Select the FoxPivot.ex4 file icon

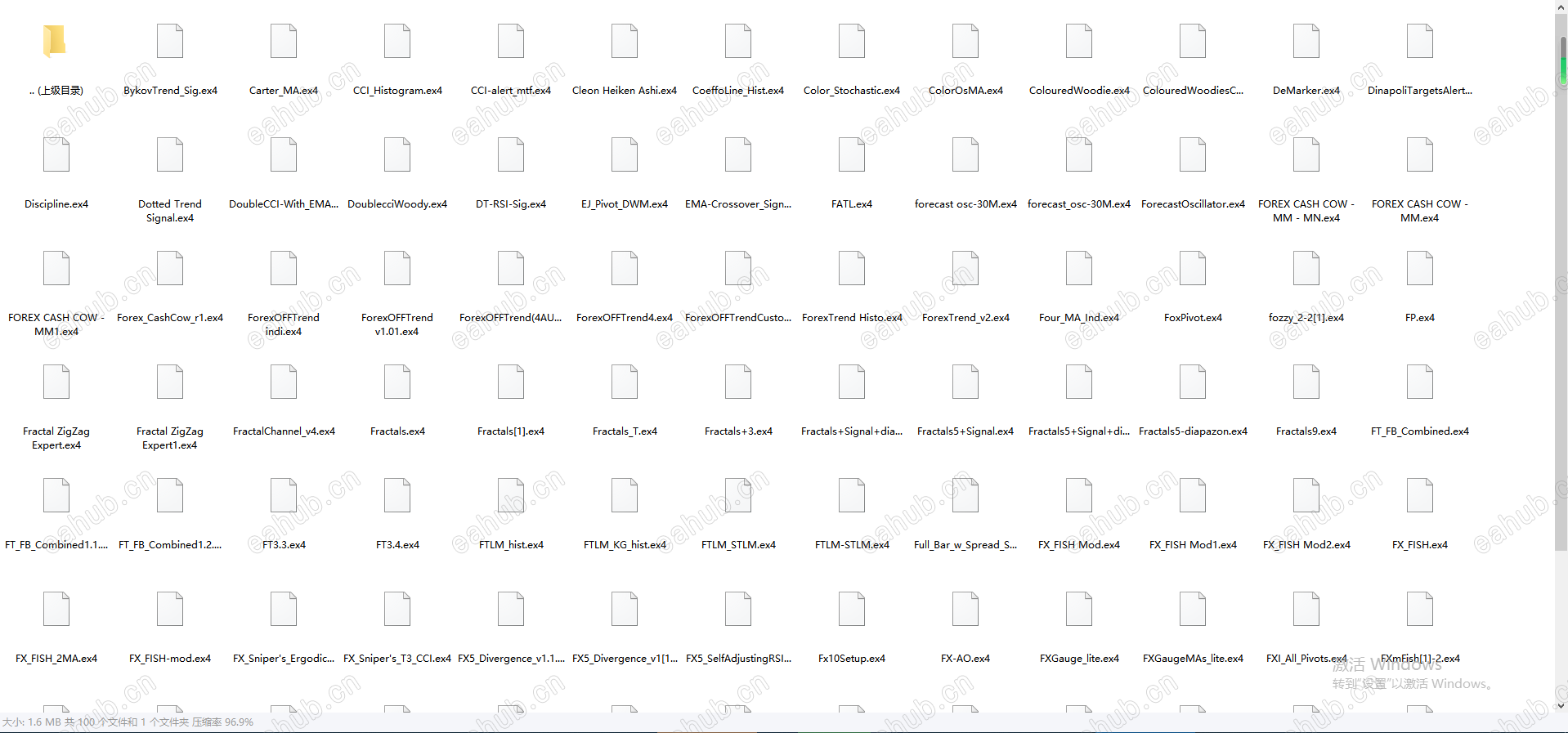(1193, 268)
